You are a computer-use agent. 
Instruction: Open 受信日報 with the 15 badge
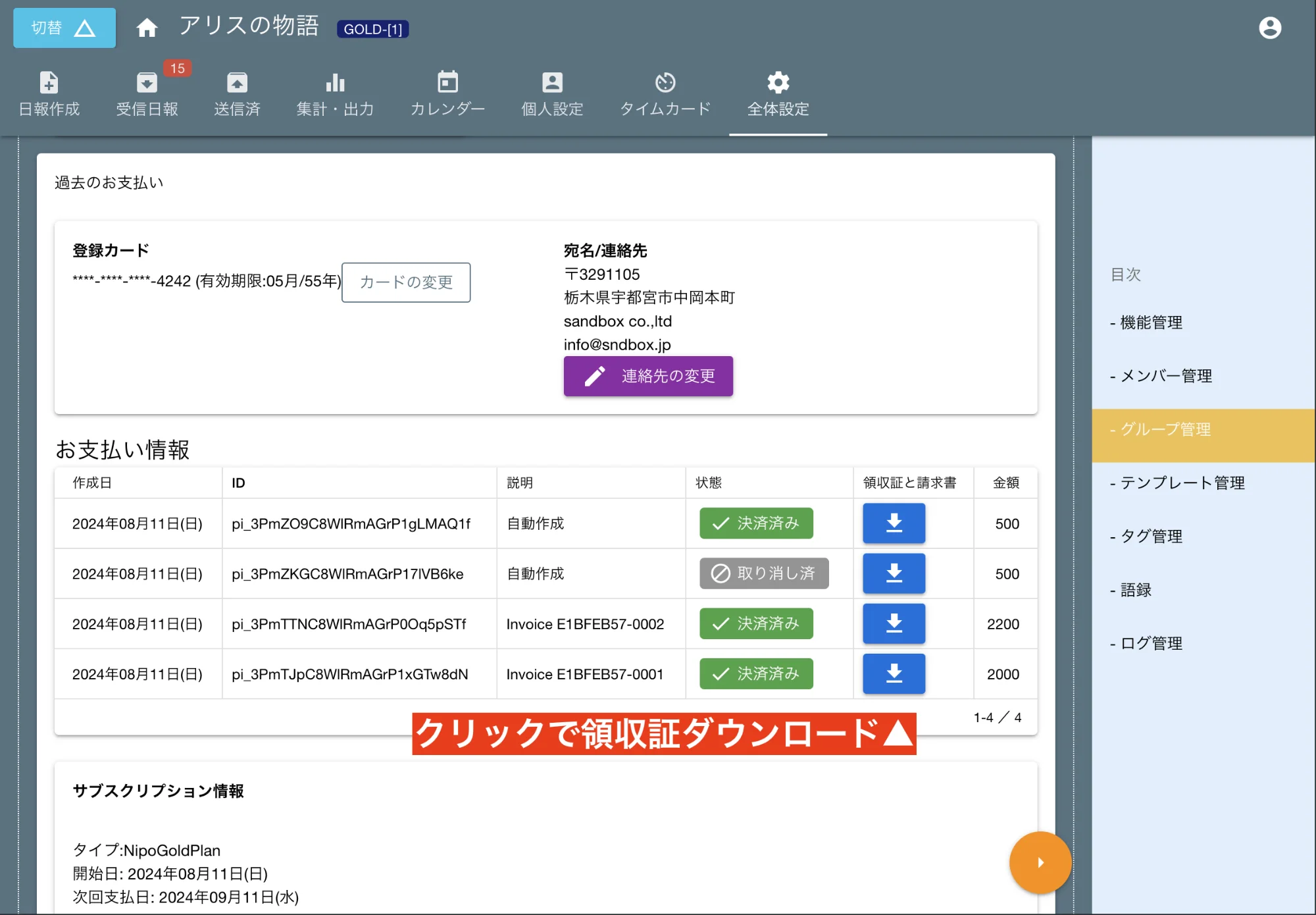[x=147, y=92]
